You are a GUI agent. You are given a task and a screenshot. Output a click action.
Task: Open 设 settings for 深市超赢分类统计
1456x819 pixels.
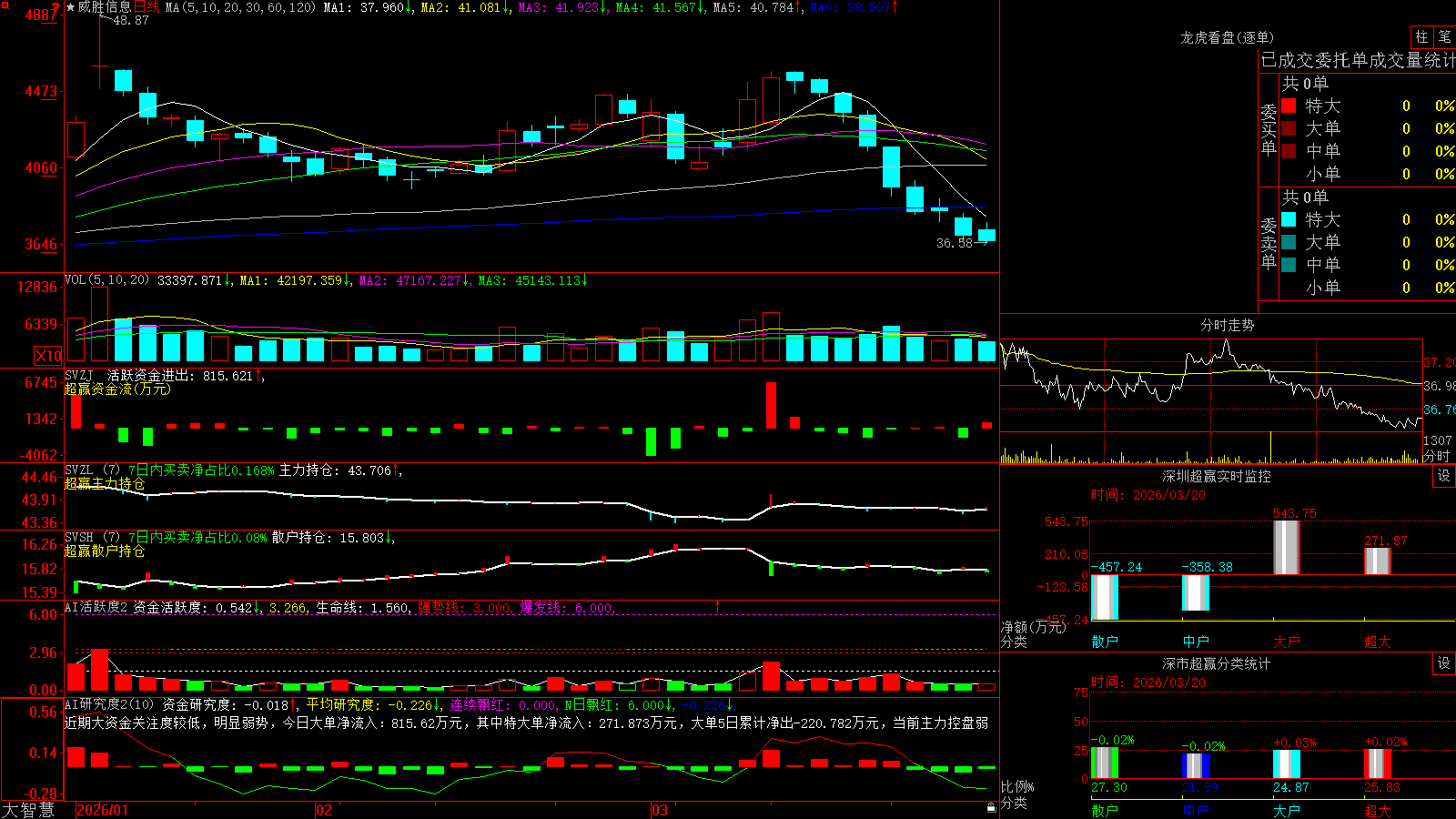click(1444, 663)
